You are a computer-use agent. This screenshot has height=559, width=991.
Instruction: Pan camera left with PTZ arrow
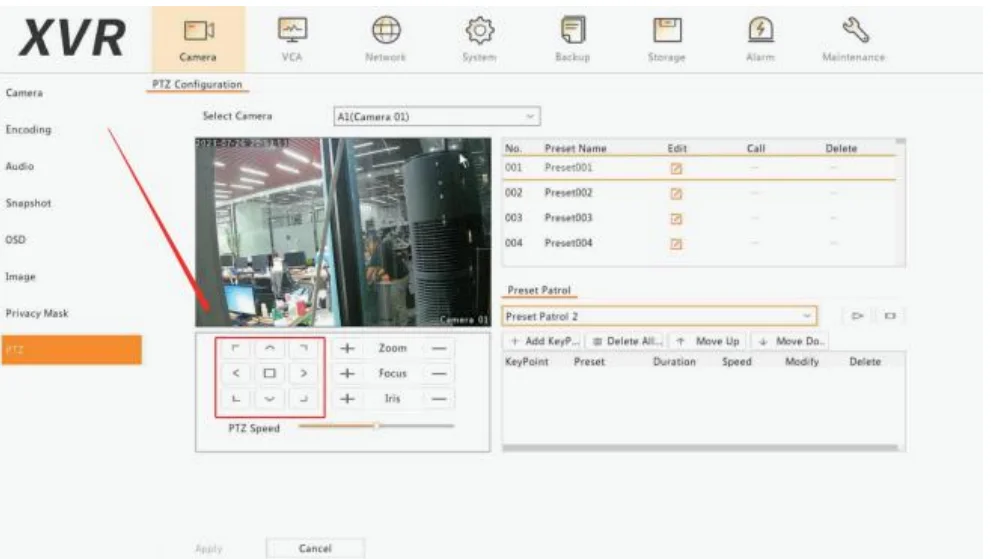[236, 374]
